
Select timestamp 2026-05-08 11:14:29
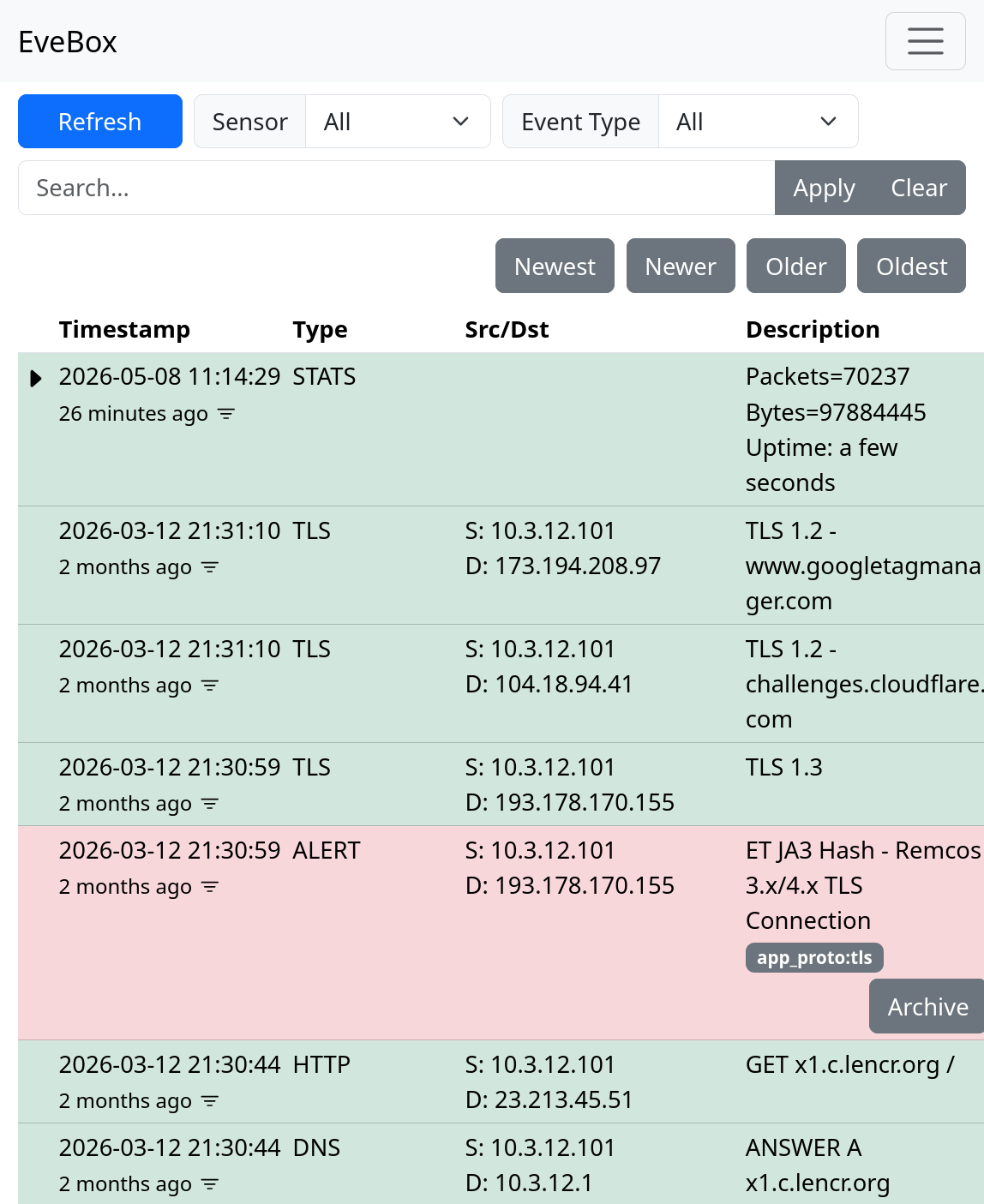(x=170, y=377)
